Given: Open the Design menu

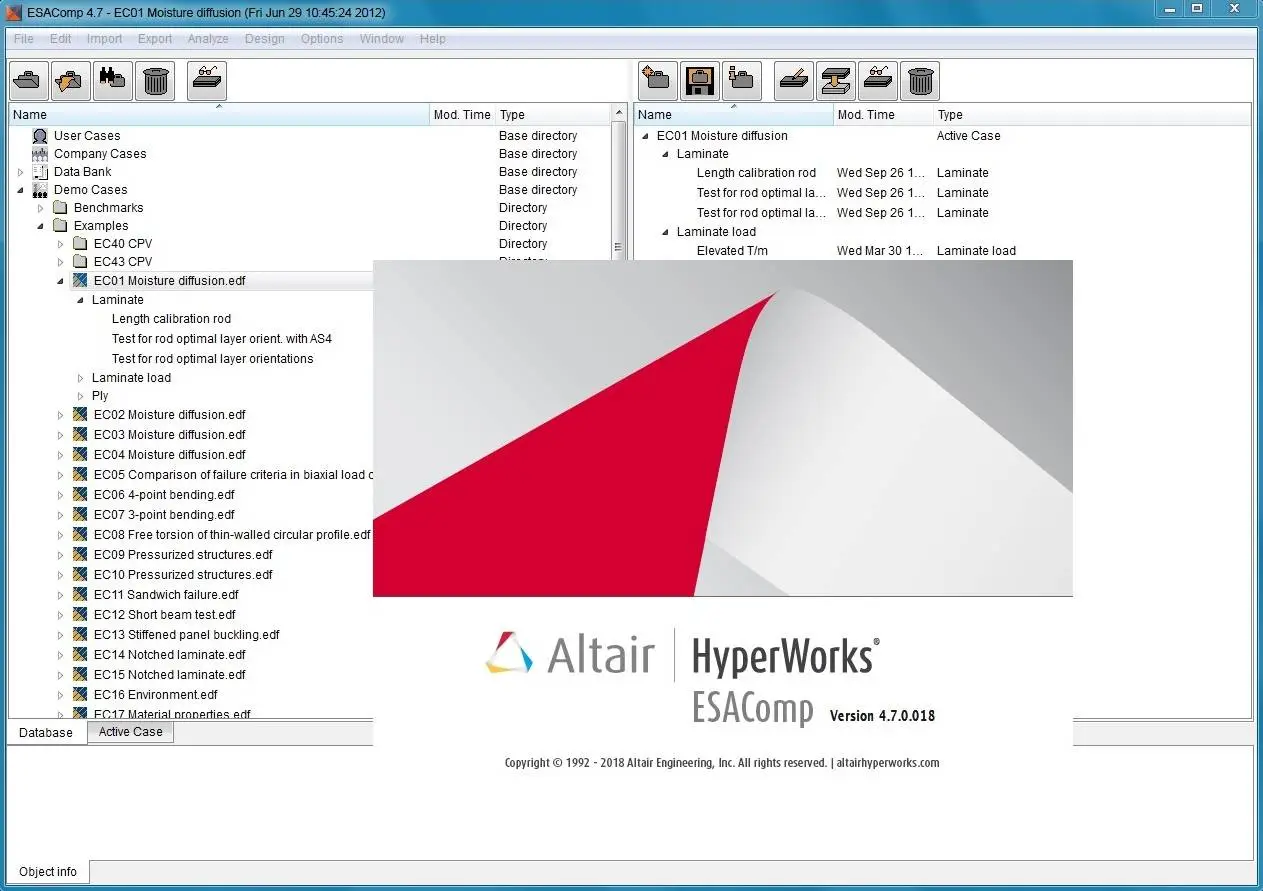Looking at the screenshot, I should point(265,39).
